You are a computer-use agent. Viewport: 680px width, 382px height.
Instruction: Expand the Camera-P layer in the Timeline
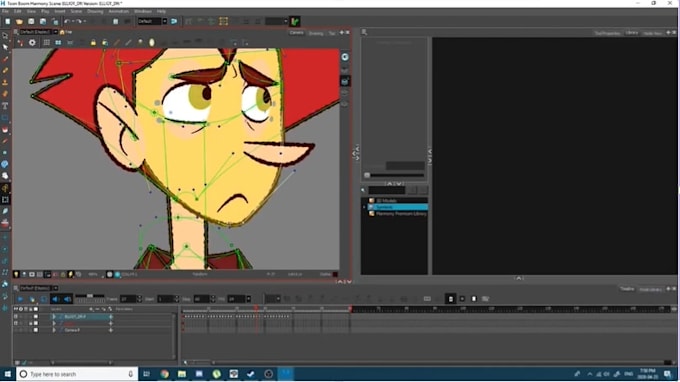point(54,330)
